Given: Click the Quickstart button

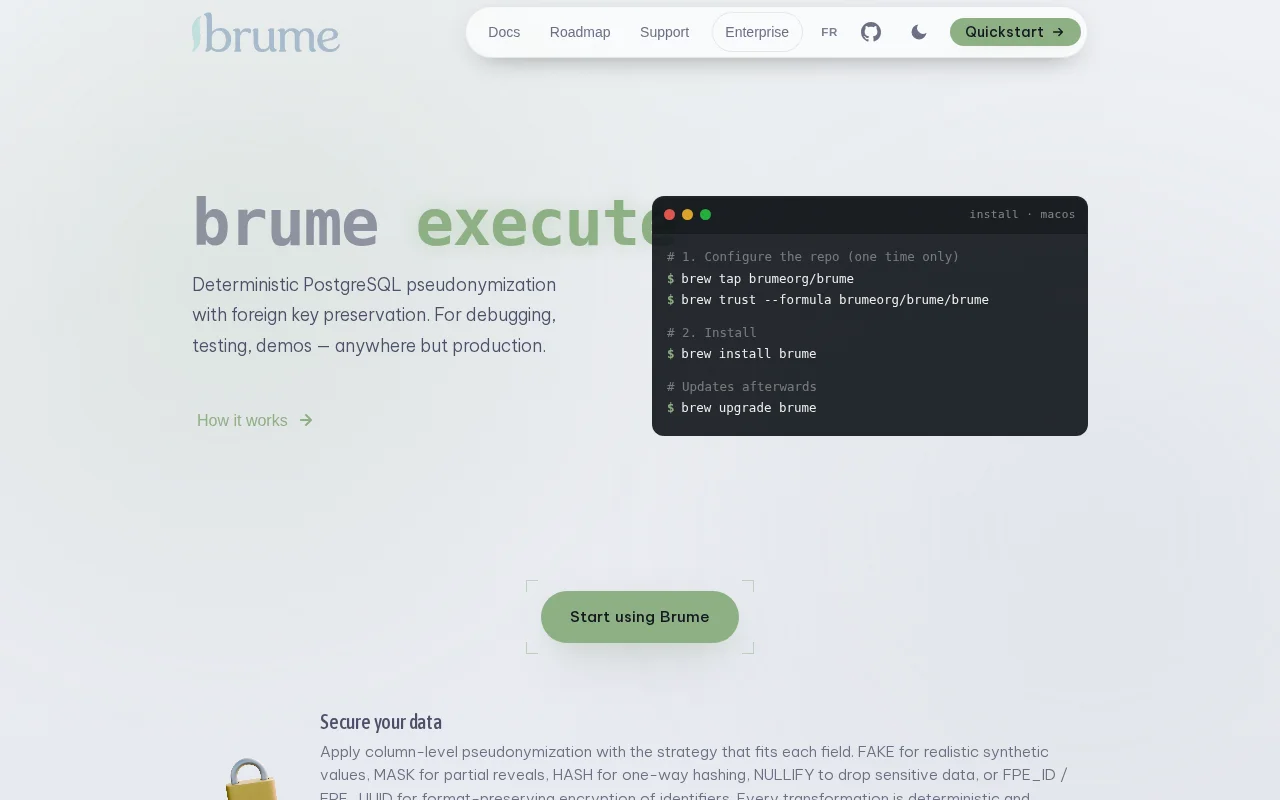Looking at the screenshot, I should [x=1015, y=32].
